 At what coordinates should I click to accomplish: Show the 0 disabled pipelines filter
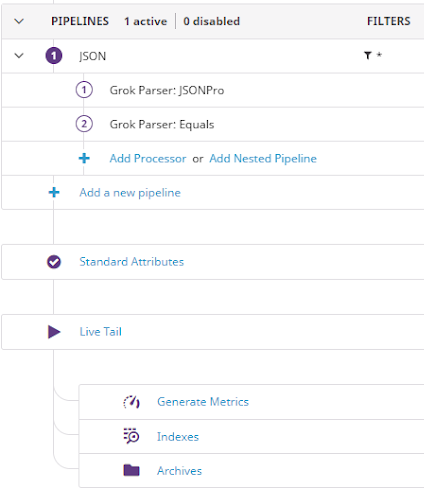coord(212,21)
